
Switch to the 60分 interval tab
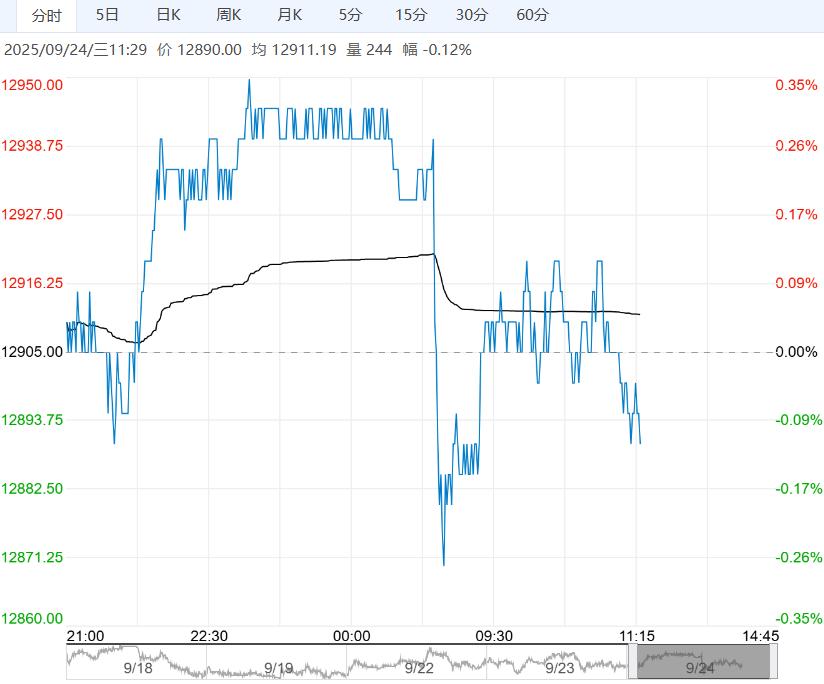coord(532,15)
